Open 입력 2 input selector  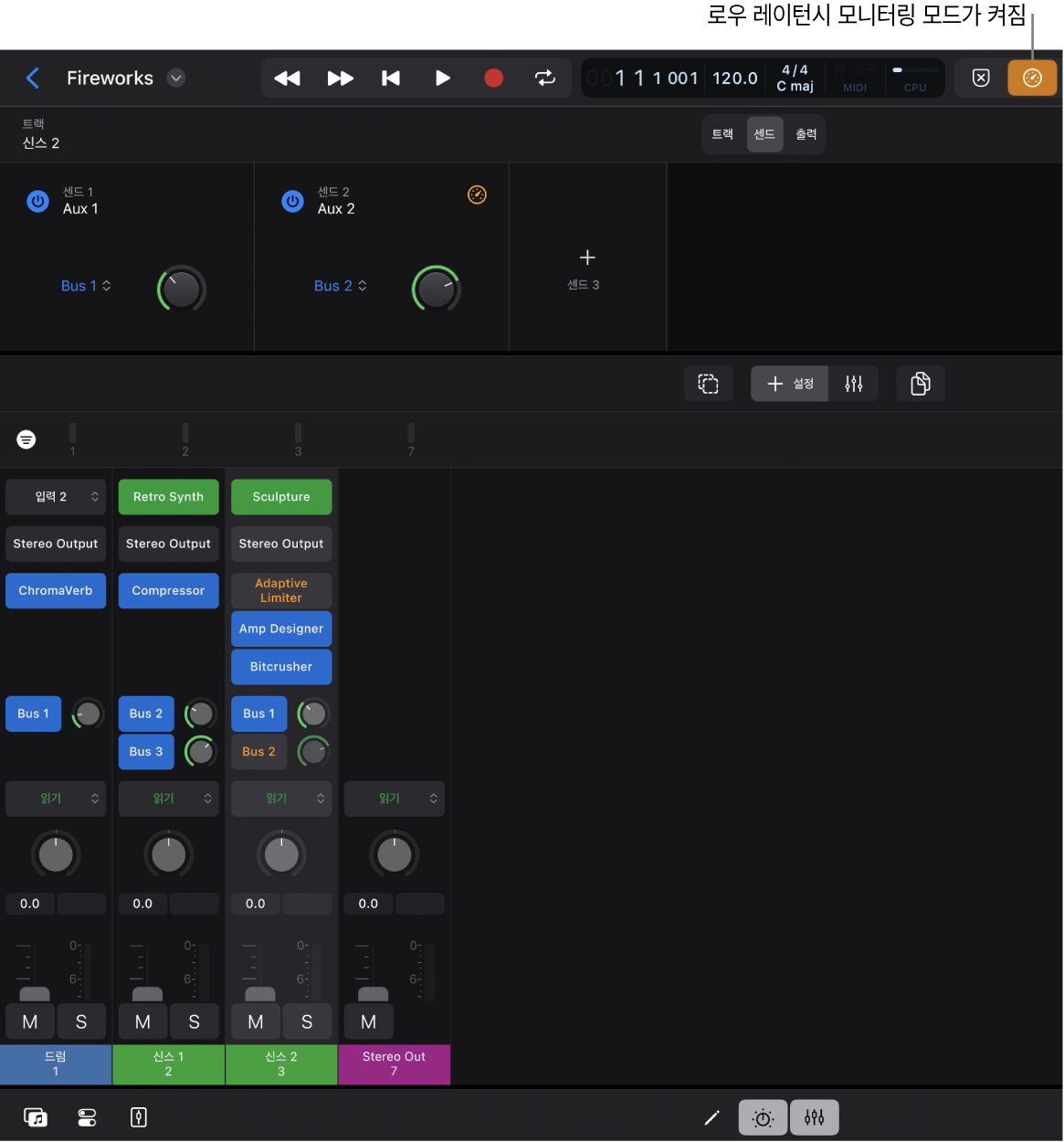pos(56,497)
